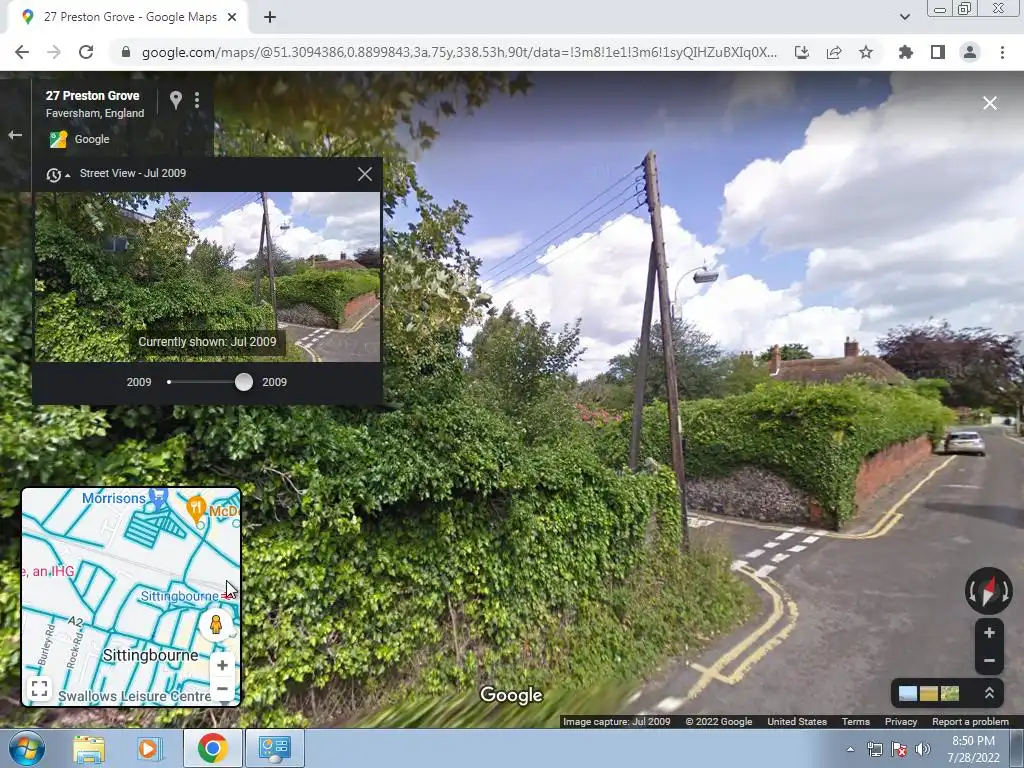The height and width of the screenshot is (768, 1024).
Task: Expand the imagery thumbnails strip
Action: pos(989,694)
